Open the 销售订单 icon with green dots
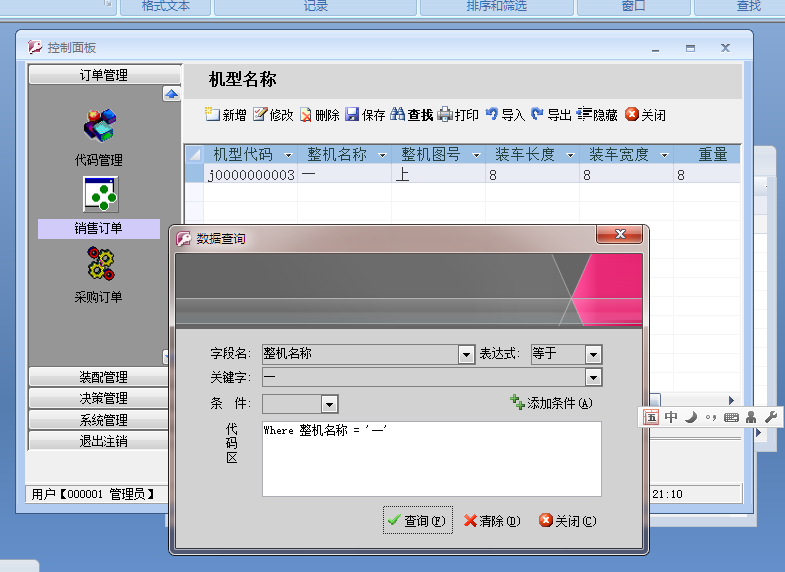The height and width of the screenshot is (572, 785). pyautogui.click(x=101, y=194)
